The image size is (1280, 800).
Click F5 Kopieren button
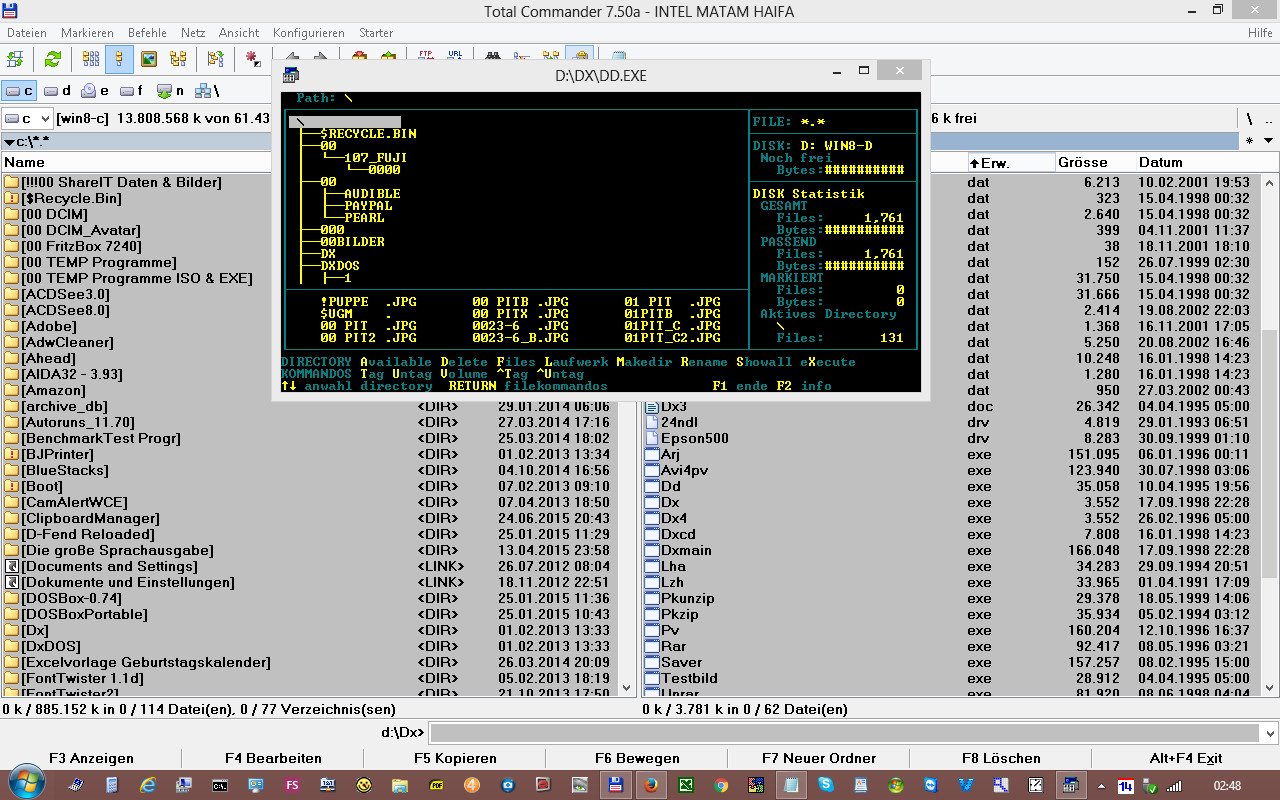(x=455, y=758)
